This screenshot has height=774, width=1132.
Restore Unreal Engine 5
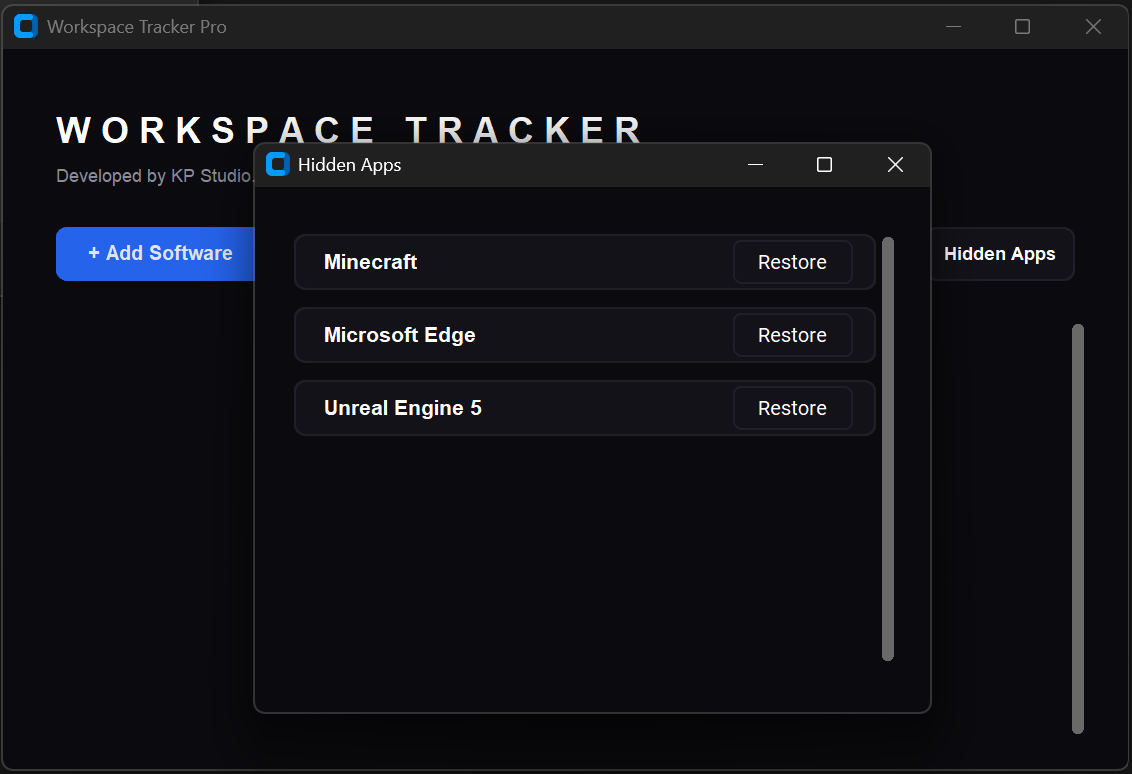(x=792, y=408)
